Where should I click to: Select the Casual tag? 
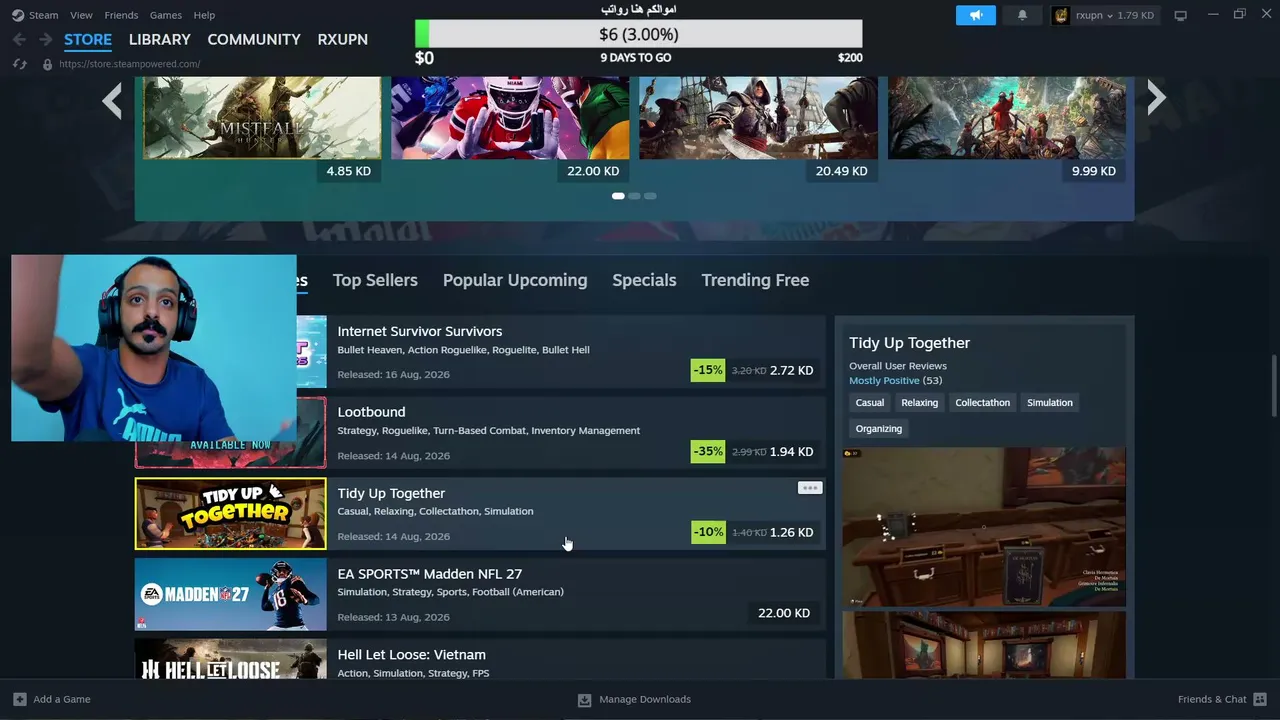pos(870,403)
